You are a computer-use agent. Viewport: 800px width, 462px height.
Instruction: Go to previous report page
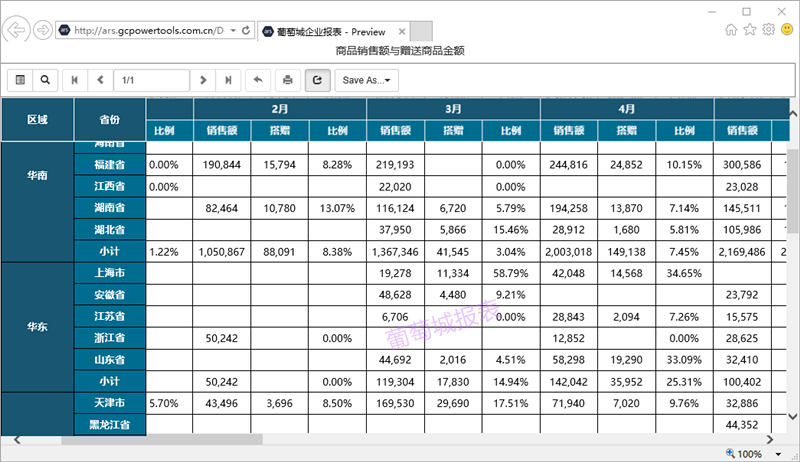[x=100, y=79]
